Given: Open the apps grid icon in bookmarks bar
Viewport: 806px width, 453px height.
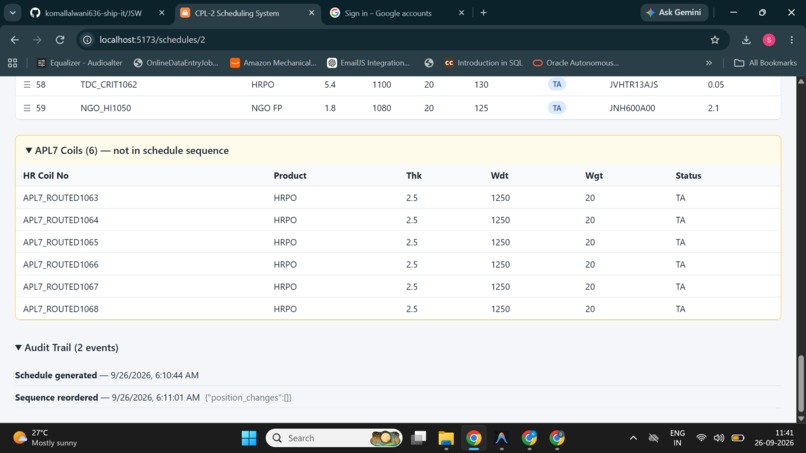Looking at the screenshot, I should [x=13, y=63].
